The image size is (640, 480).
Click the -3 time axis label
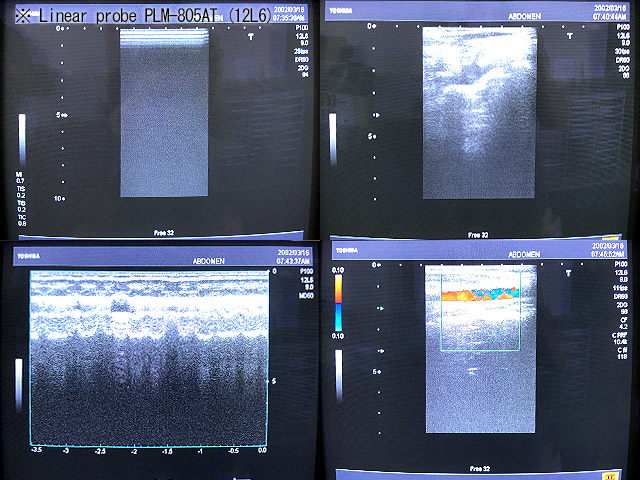click(65, 451)
